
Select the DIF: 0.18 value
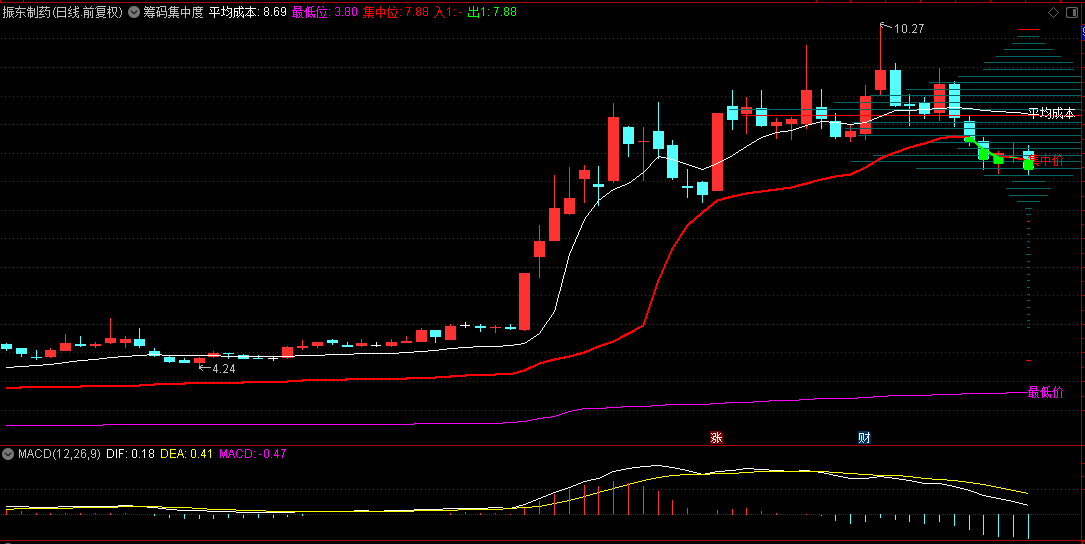(130, 454)
